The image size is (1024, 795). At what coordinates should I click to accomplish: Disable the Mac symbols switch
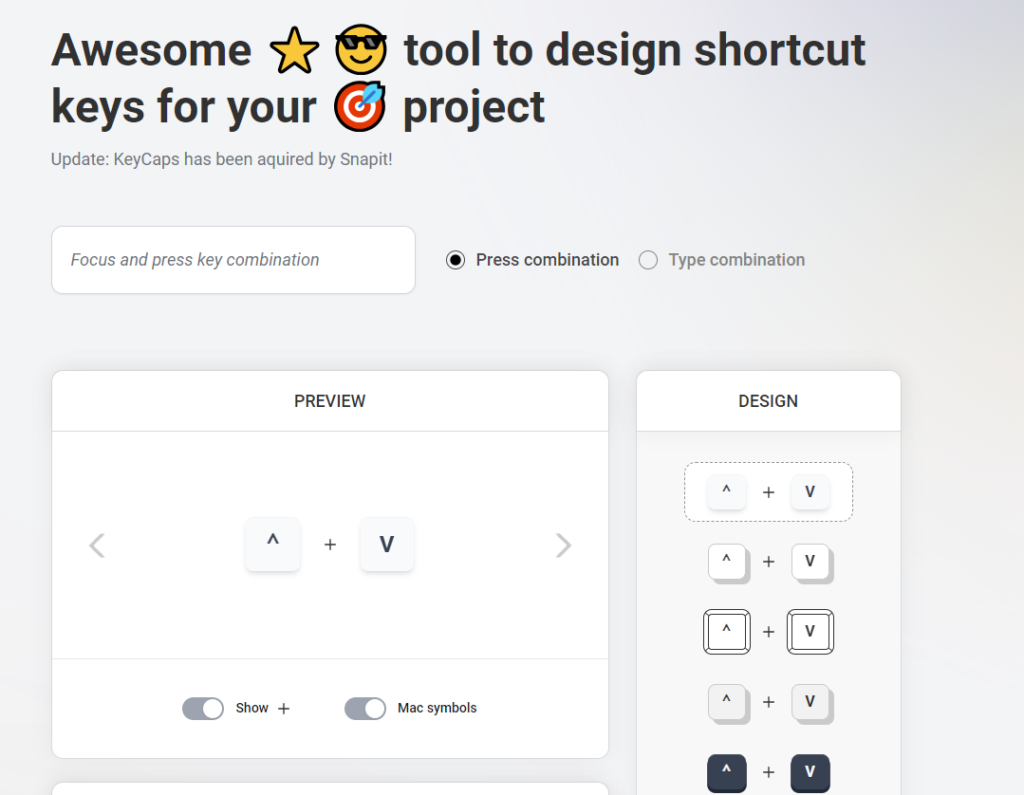365,708
